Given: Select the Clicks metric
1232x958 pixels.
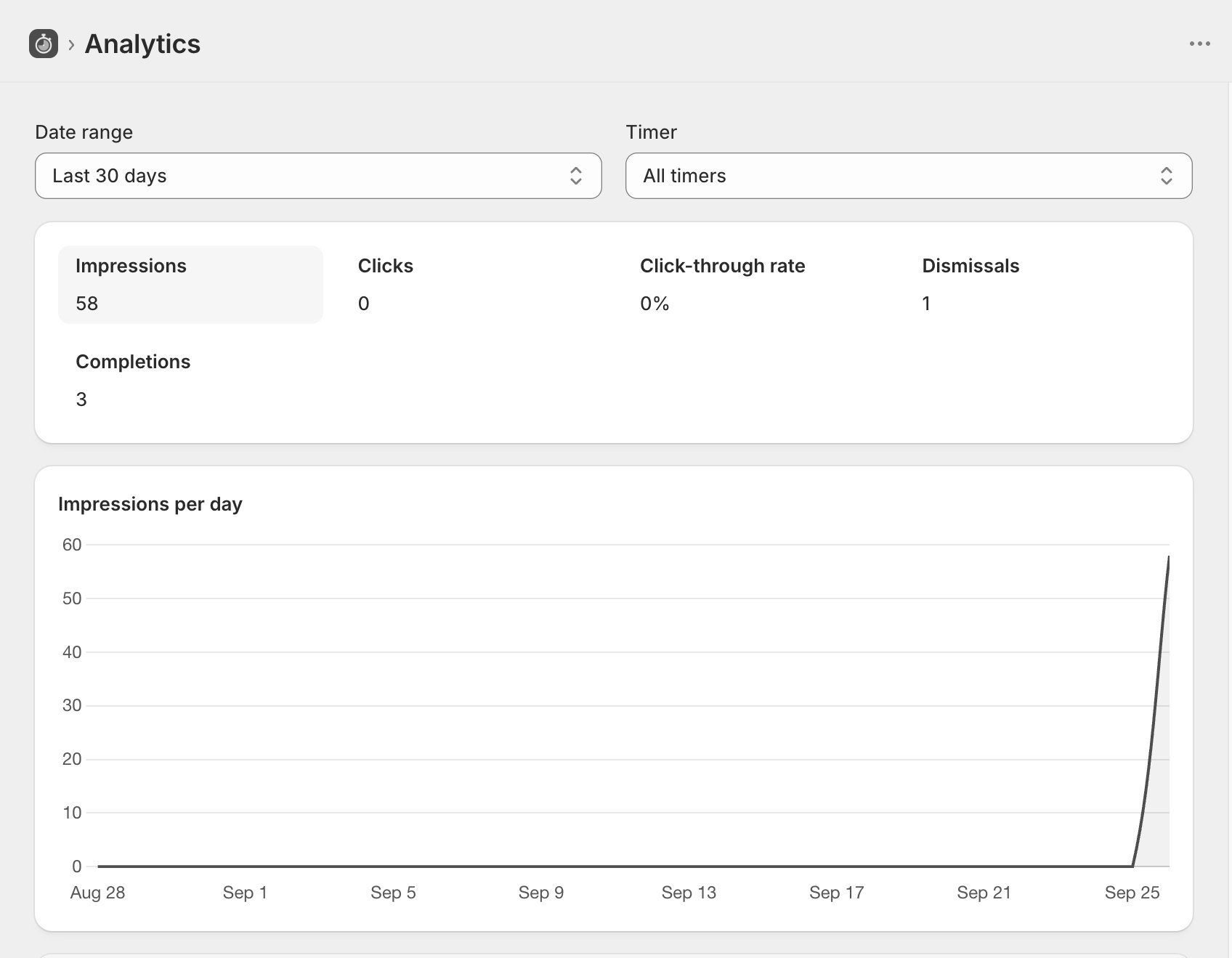Looking at the screenshot, I should click(472, 285).
